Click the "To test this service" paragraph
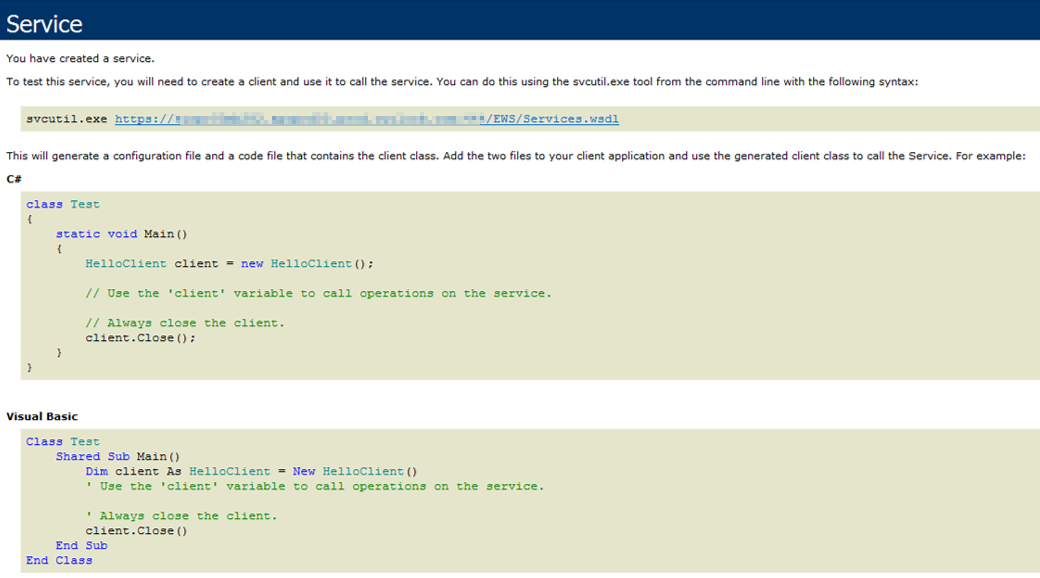1040x578 pixels. point(462,82)
